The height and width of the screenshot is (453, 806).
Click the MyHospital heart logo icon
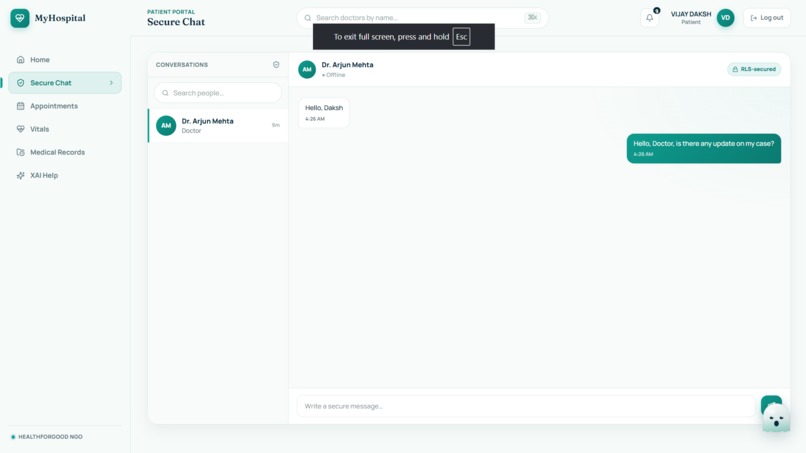click(20, 18)
